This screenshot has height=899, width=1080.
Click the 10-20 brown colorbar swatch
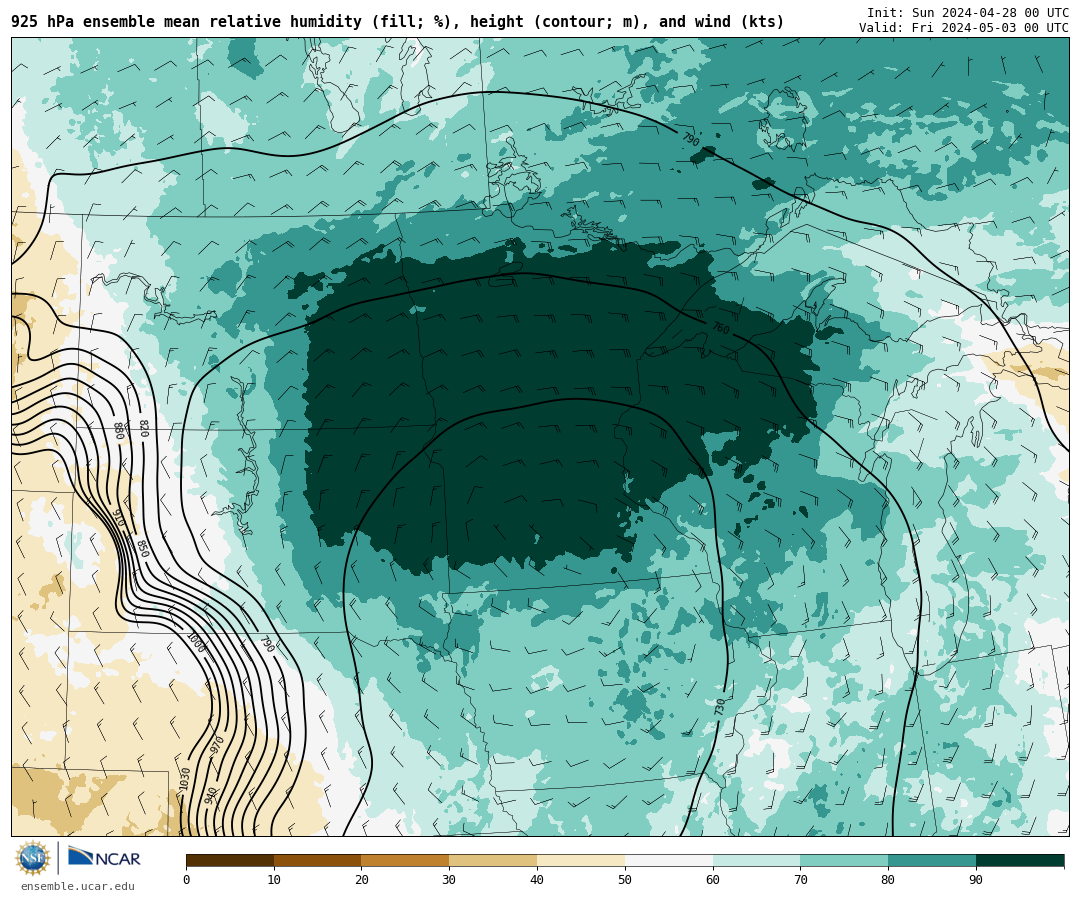click(318, 860)
